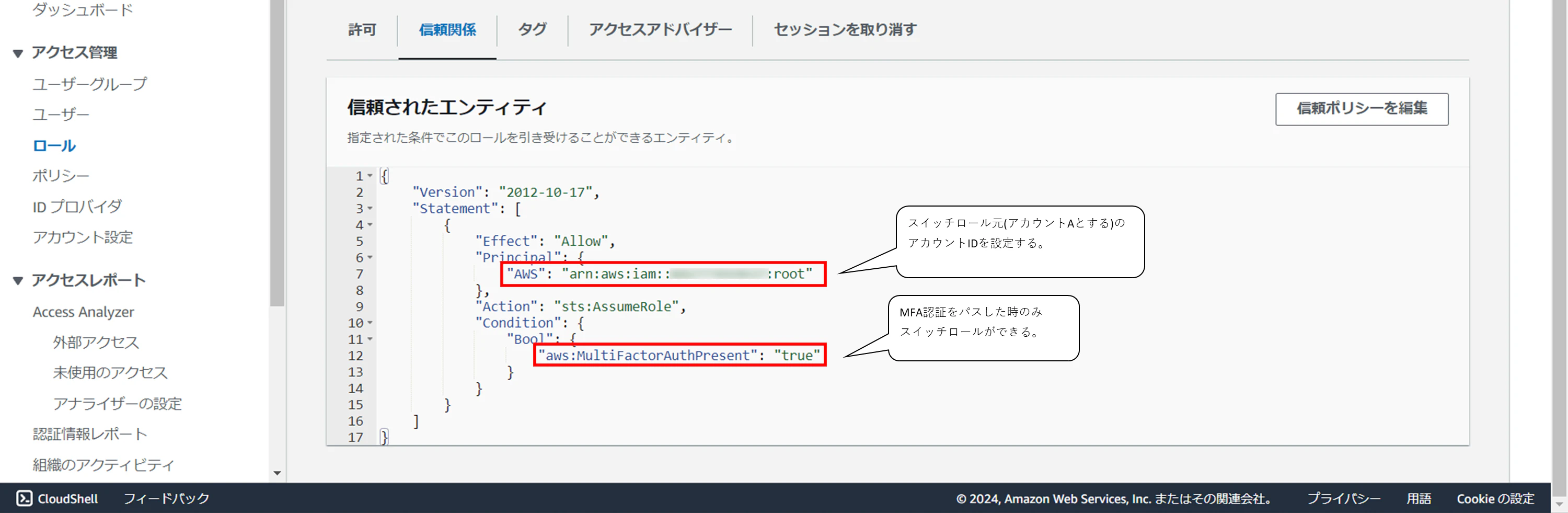Image resolution: width=1568 pixels, height=513 pixels.
Task: Fold the Statement array at line 3
Action: (370, 209)
